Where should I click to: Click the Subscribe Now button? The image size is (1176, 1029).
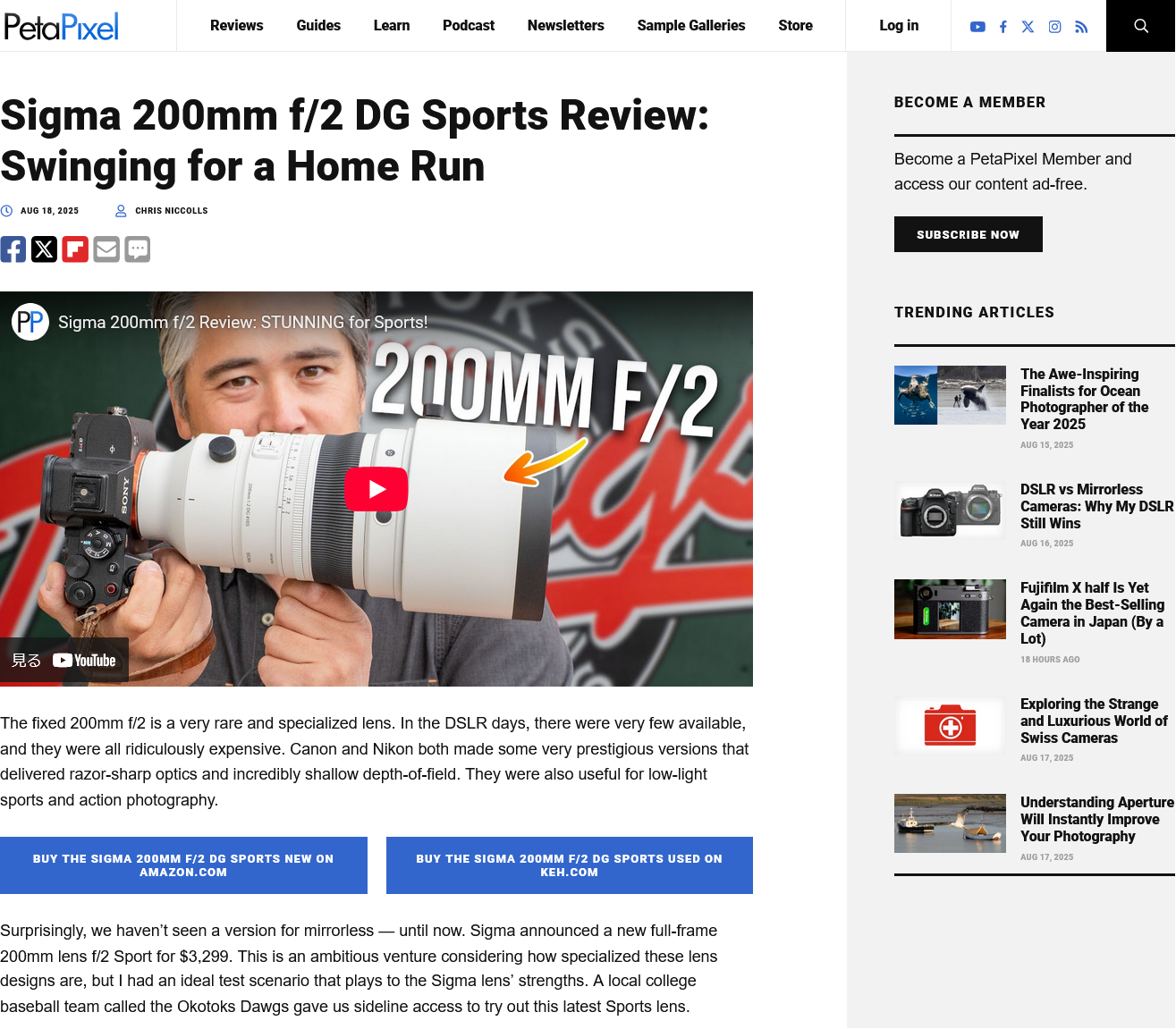[x=969, y=234]
